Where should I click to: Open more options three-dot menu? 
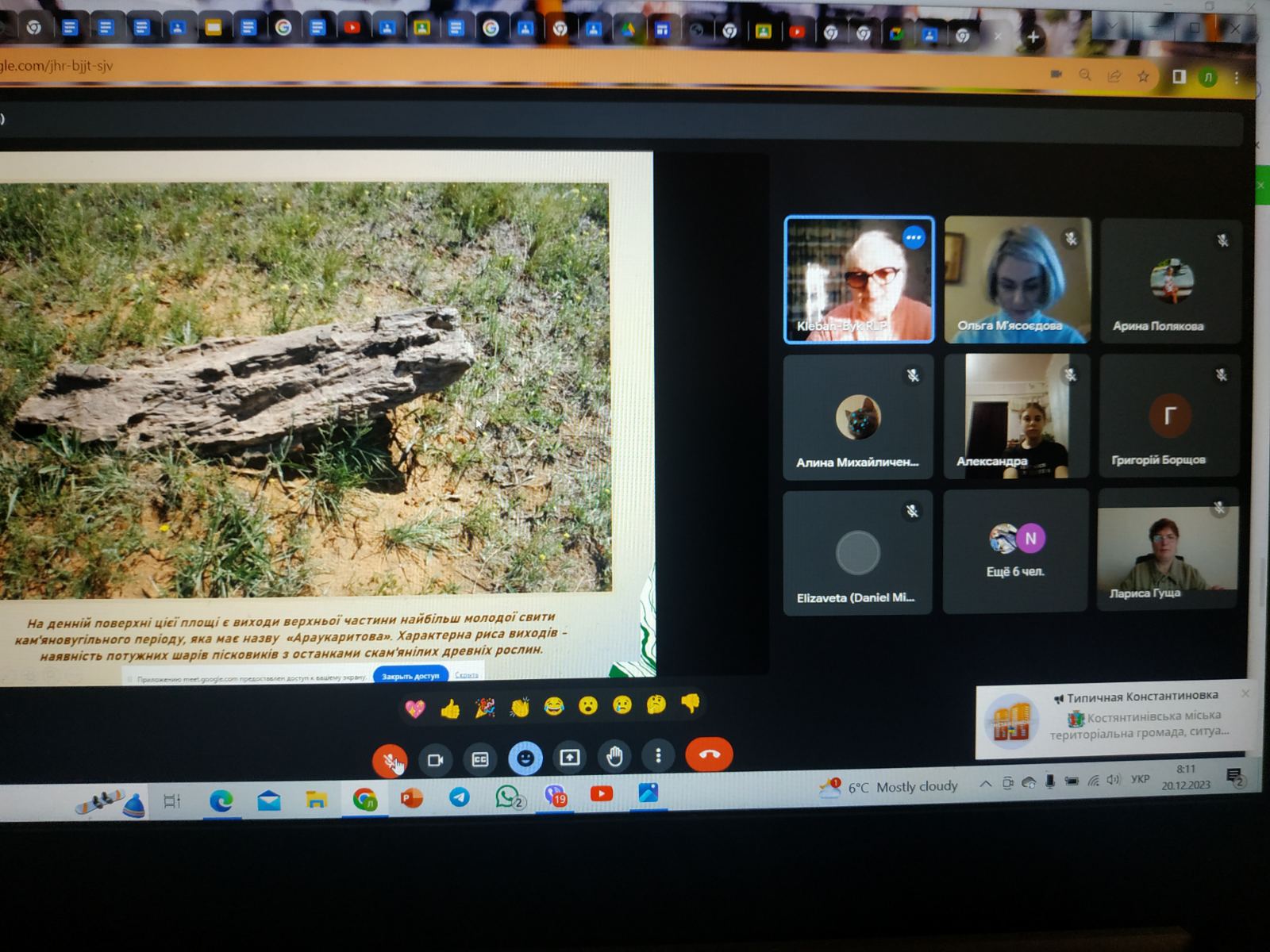coord(658,755)
